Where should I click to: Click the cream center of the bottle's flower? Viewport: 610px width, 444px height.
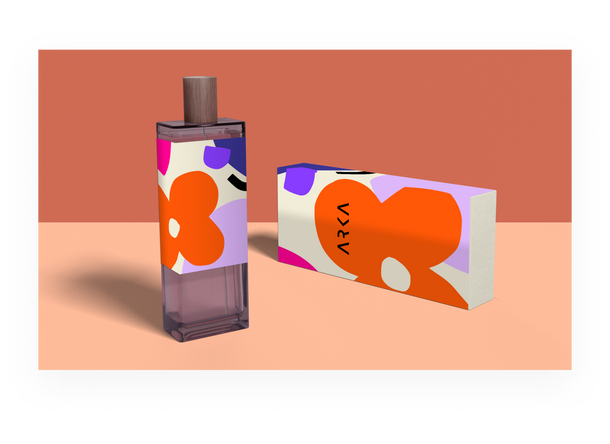click(174, 227)
